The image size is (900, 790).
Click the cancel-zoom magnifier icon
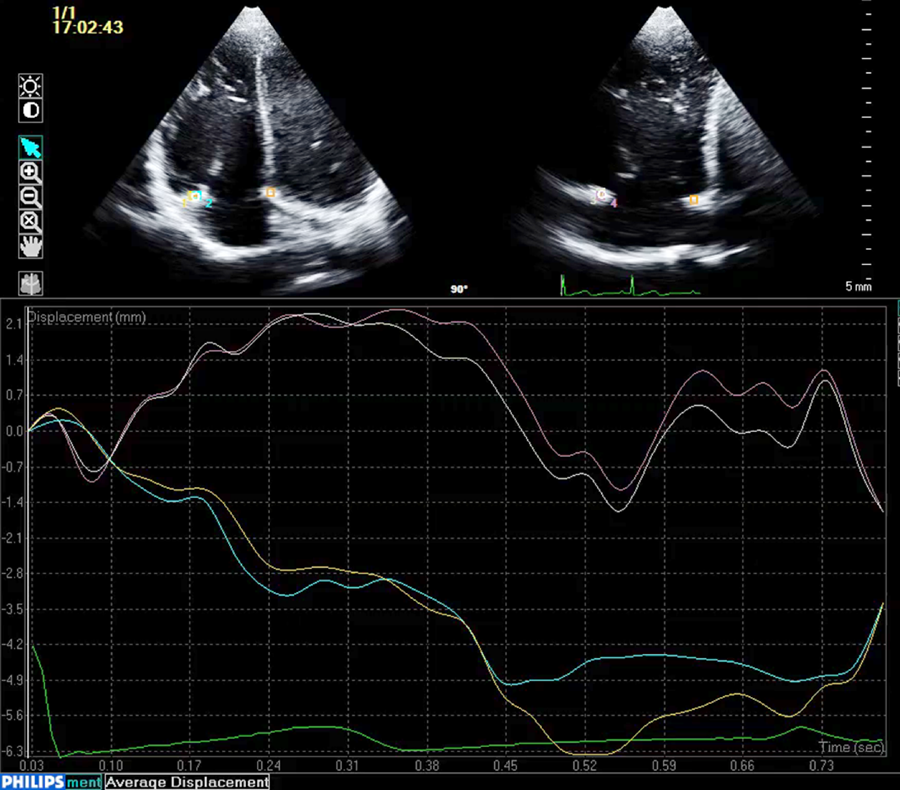pos(29,221)
